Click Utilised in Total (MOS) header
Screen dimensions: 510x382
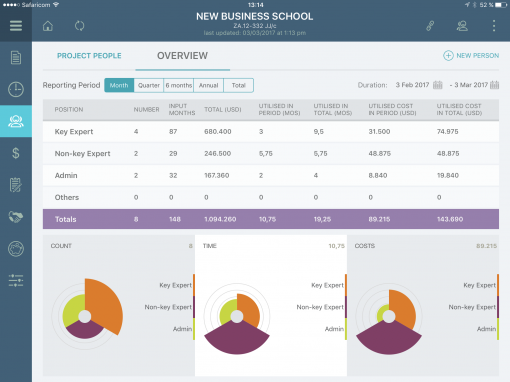click(333, 109)
